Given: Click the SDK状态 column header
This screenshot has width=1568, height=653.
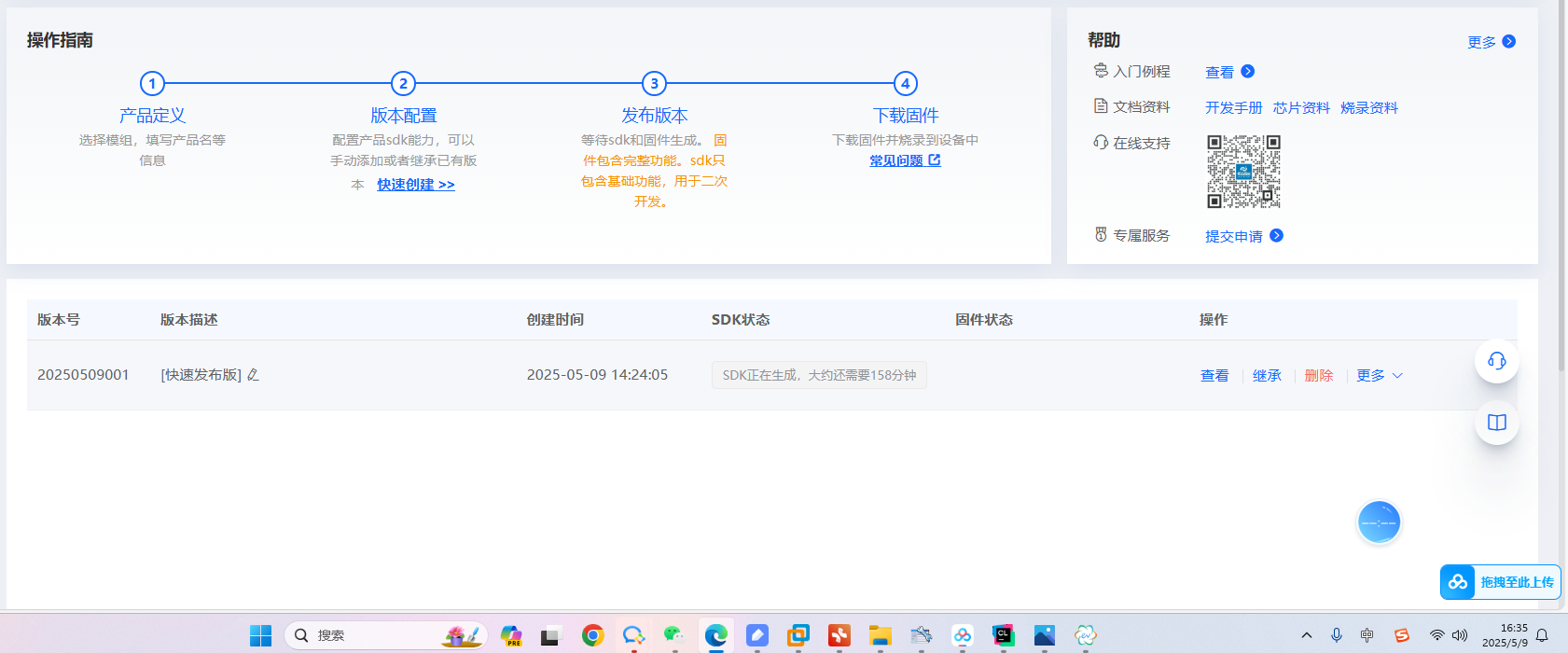Looking at the screenshot, I should pyautogui.click(x=741, y=319).
